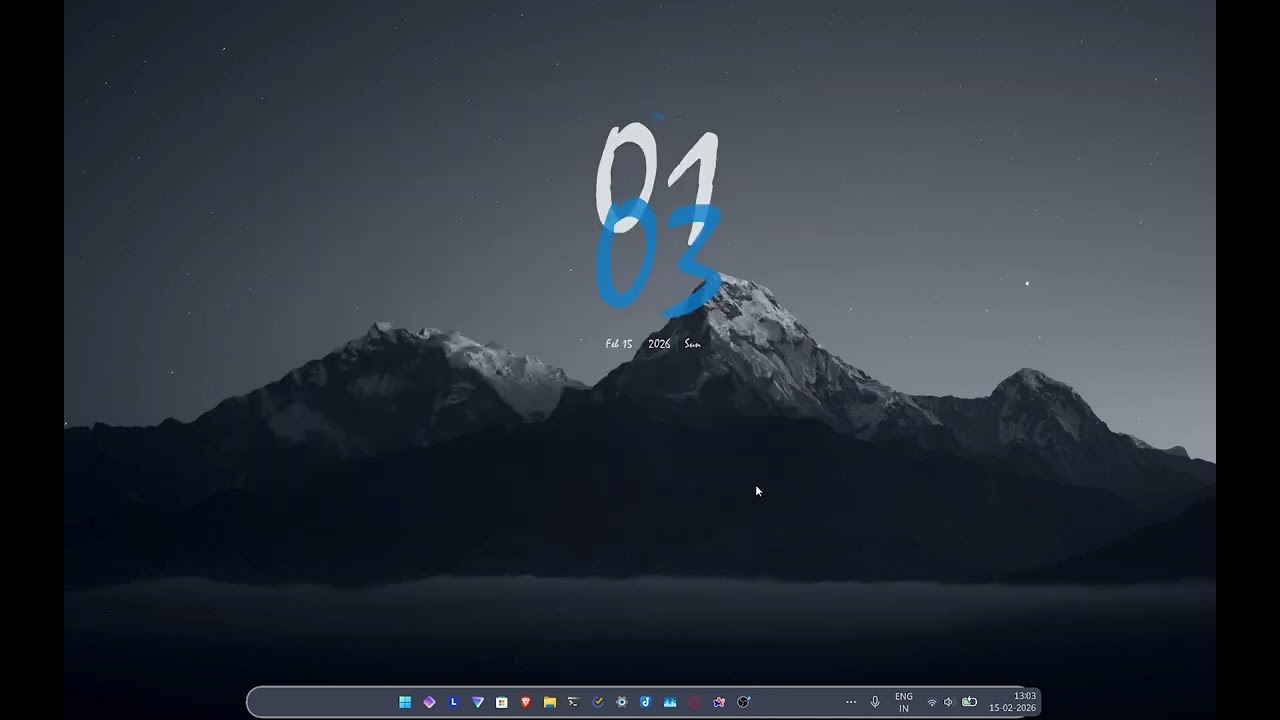
Task: Open Microsoft Store from taskbar
Action: pyautogui.click(x=501, y=702)
